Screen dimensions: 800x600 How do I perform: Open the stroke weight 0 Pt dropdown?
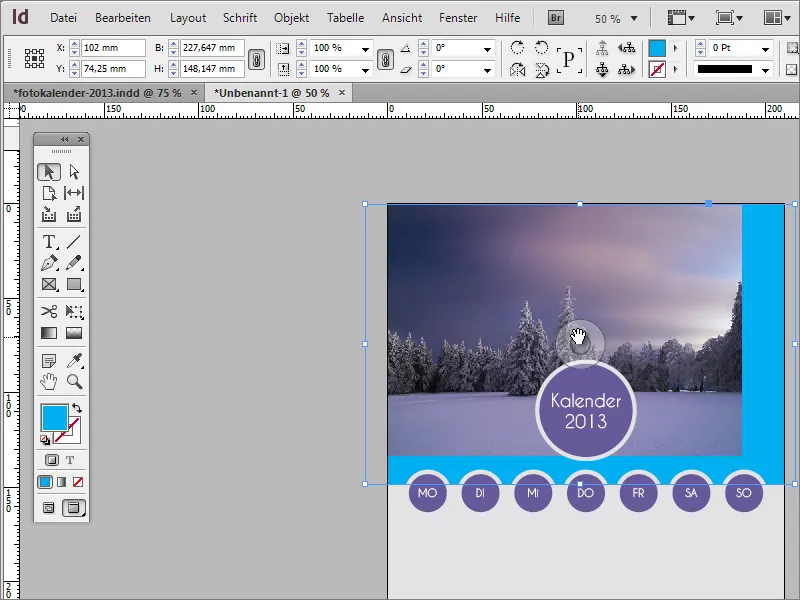765,49
